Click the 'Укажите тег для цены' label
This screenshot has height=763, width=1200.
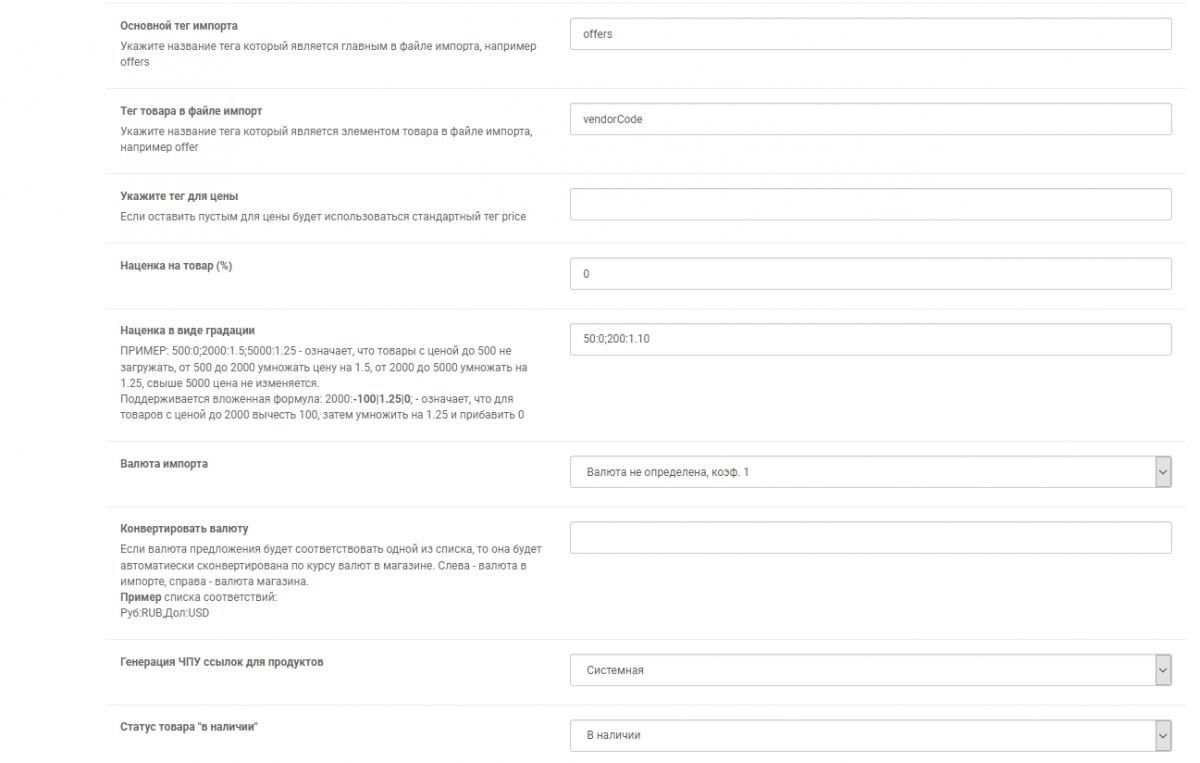[x=179, y=196]
